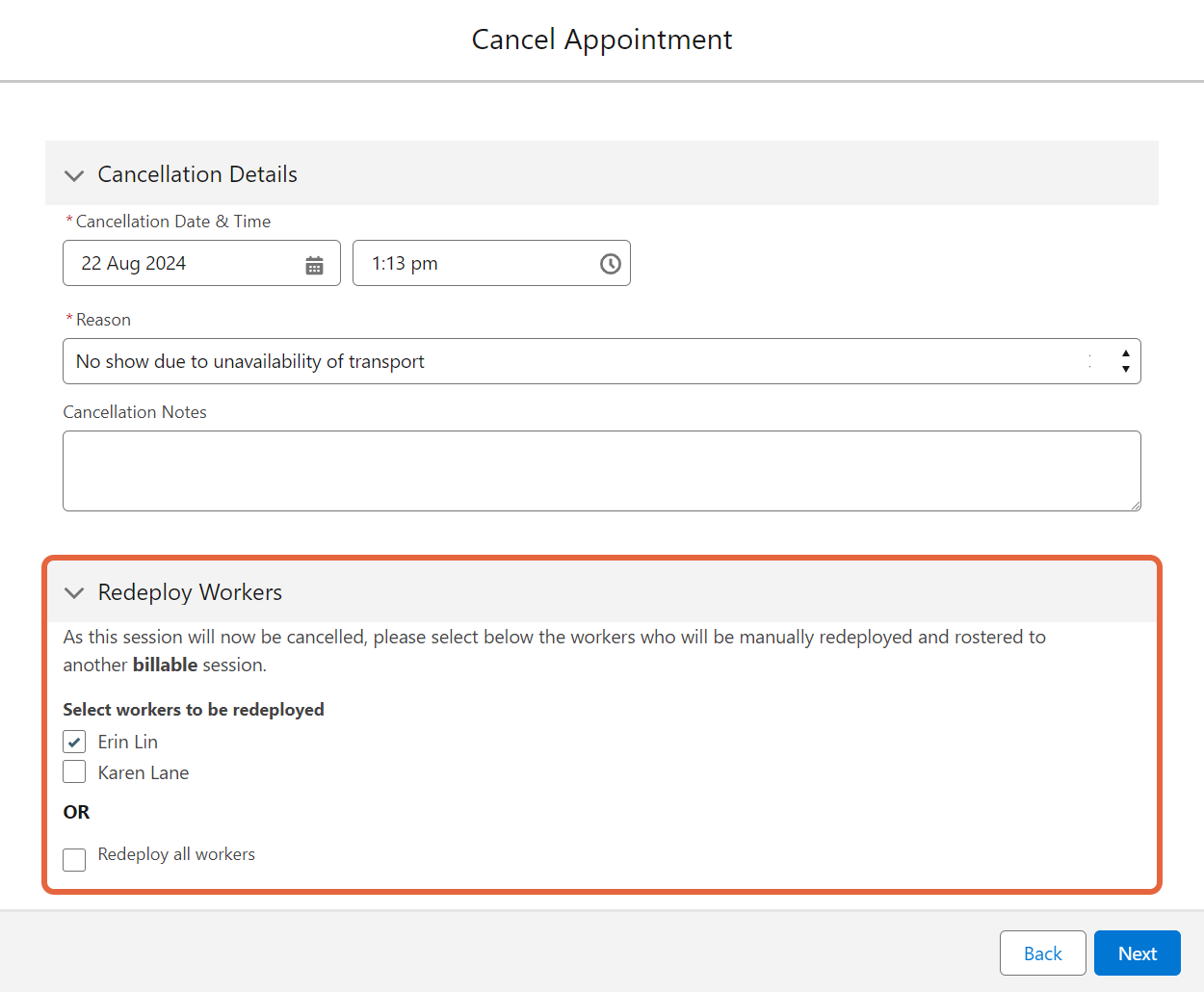Screen dimensions: 1204x992
Task: Open the calendar date picker icon
Action: pos(314,263)
